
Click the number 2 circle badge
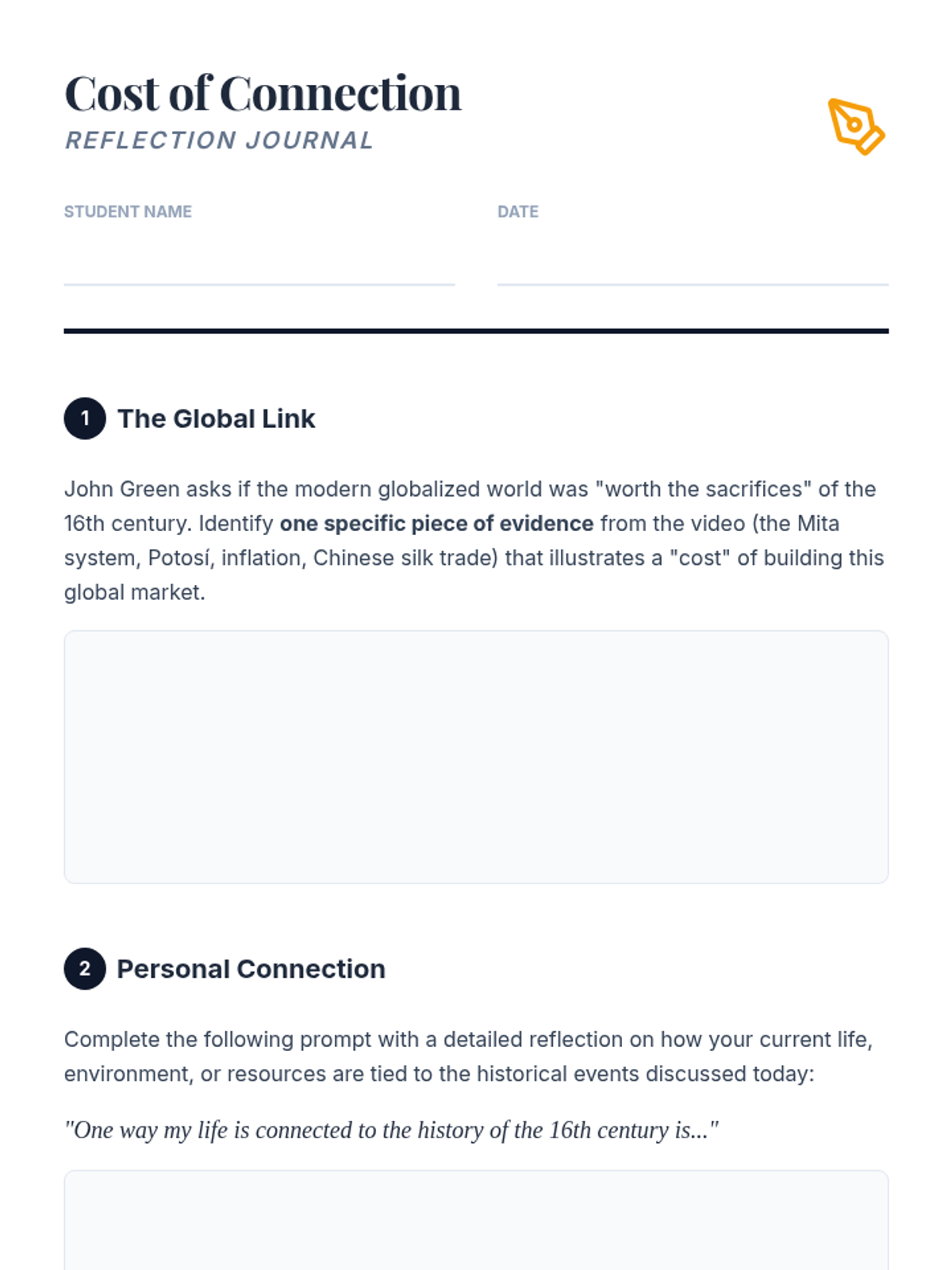point(85,968)
